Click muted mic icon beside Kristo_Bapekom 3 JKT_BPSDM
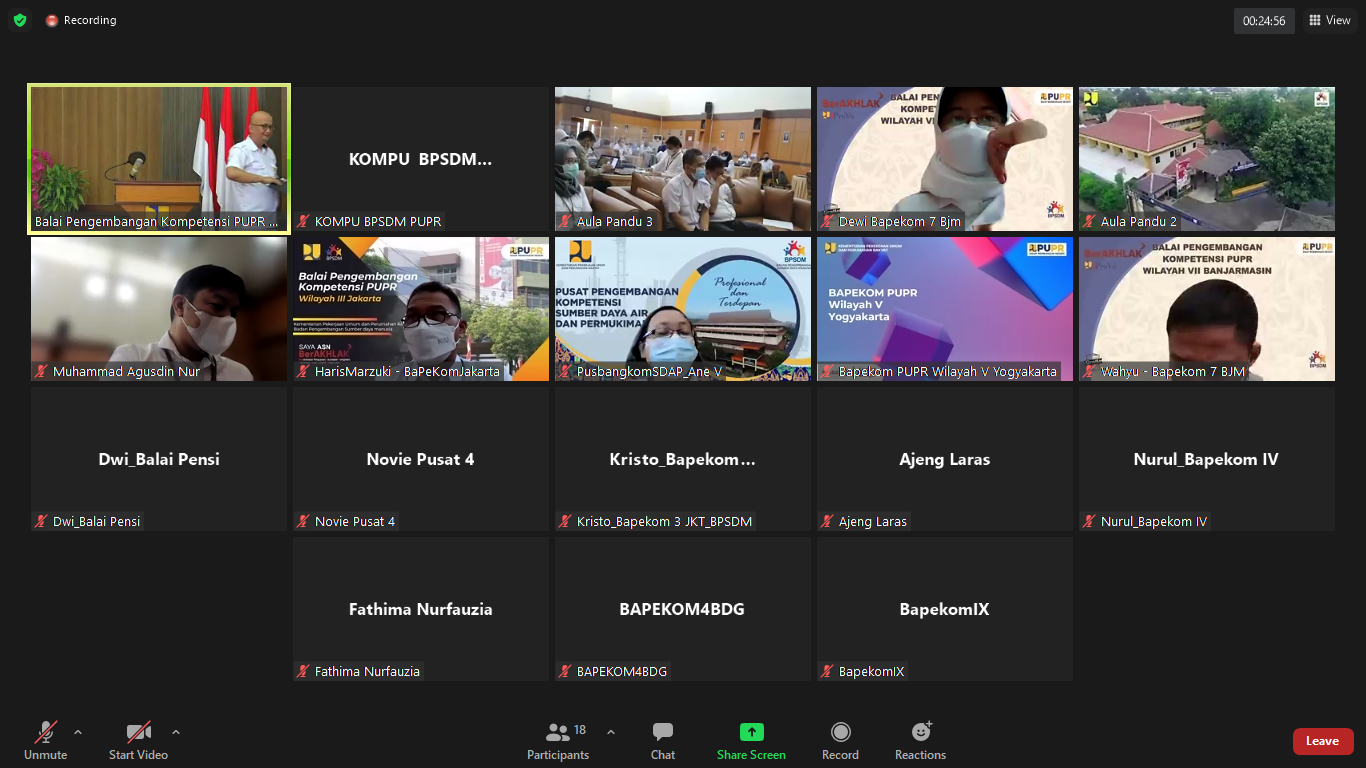 point(566,522)
